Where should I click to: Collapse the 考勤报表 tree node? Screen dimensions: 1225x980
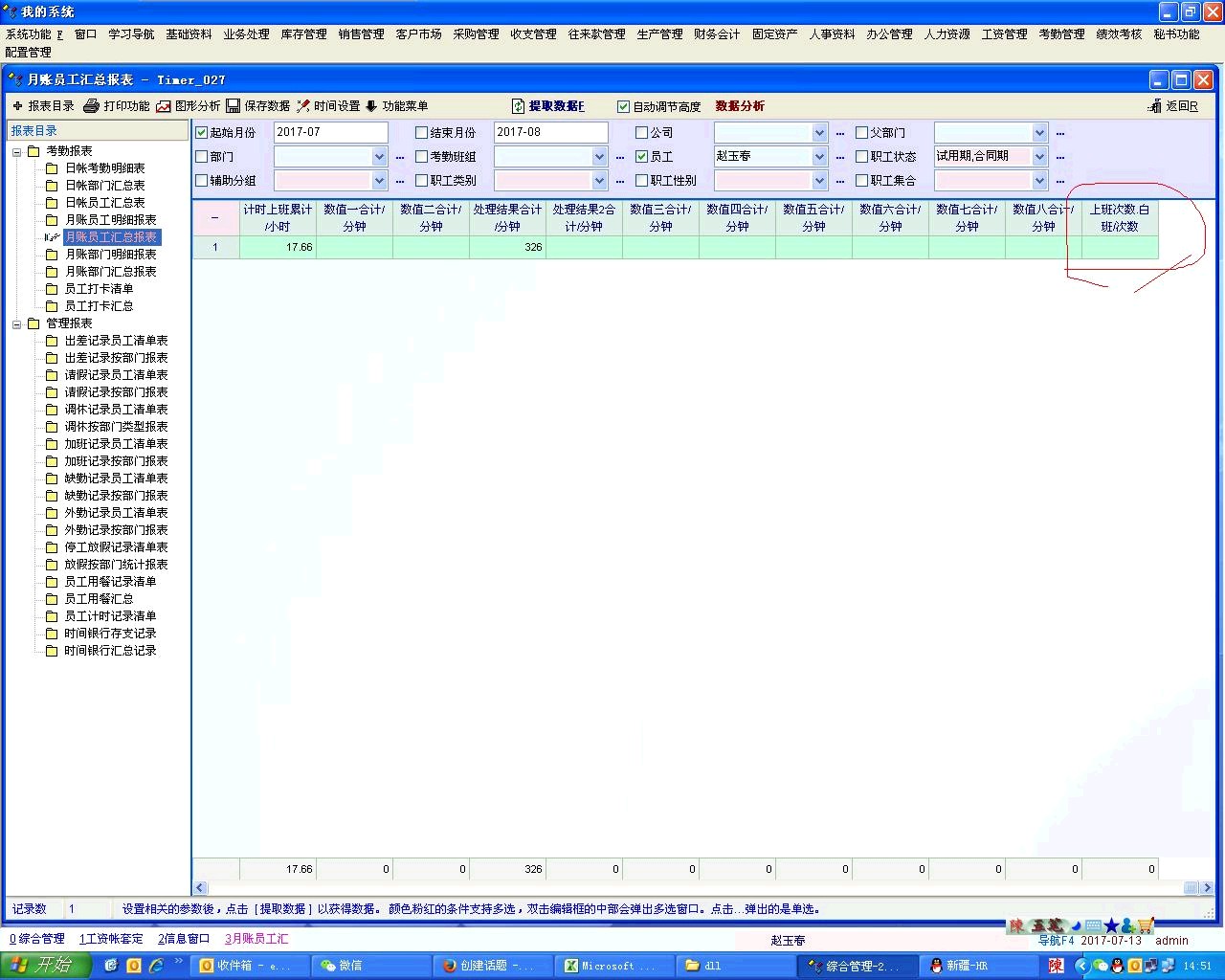pos(17,151)
